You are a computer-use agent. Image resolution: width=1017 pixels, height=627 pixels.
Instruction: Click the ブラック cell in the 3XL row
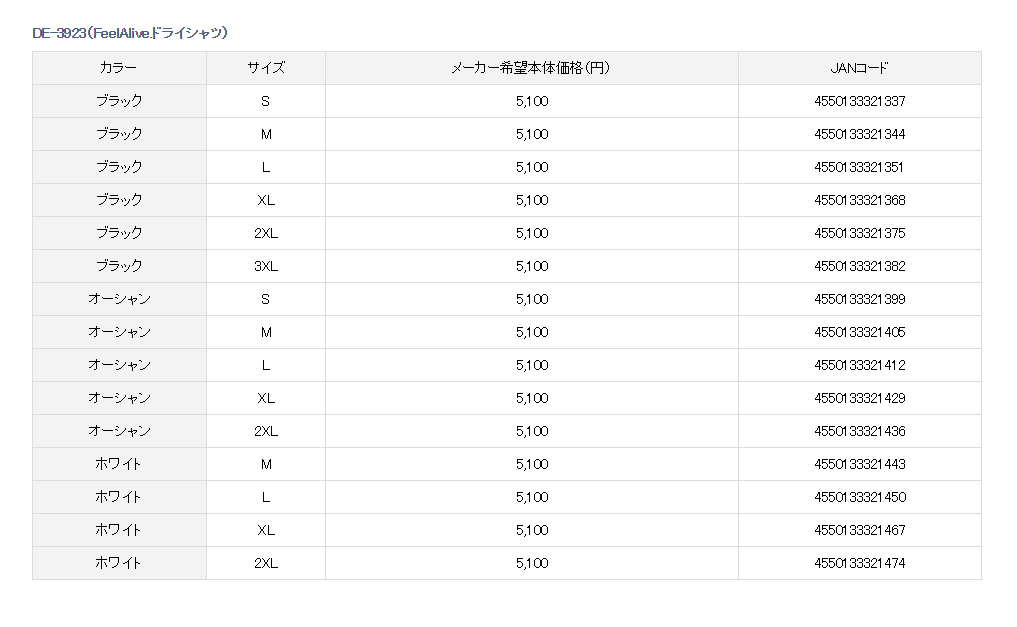119,266
